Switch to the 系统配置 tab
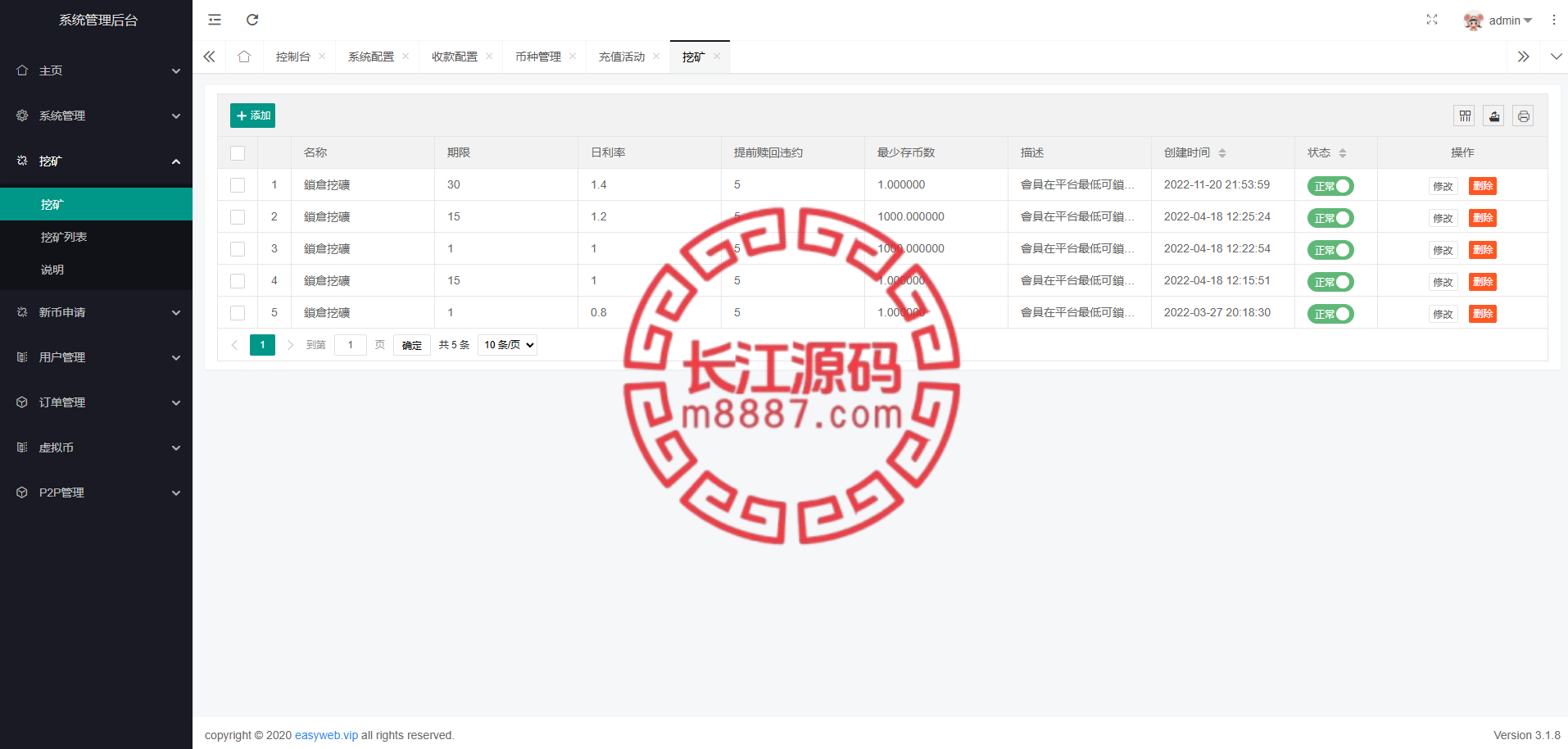This screenshot has width=1568, height=749. point(371,57)
